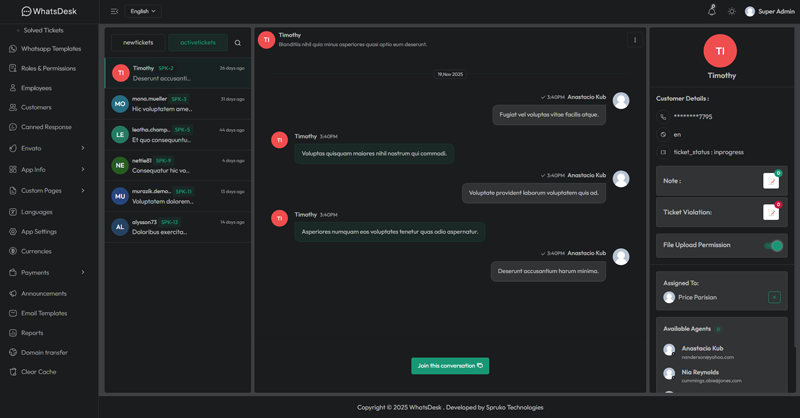
Task: Open Clear Cache from the sidebar
Action: (x=38, y=372)
